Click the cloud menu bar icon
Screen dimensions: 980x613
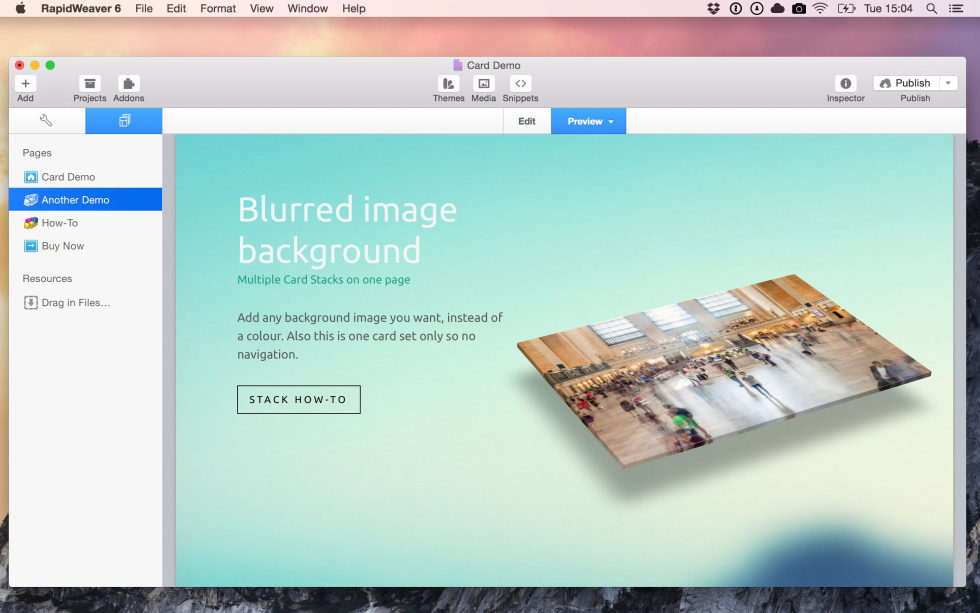pos(778,8)
